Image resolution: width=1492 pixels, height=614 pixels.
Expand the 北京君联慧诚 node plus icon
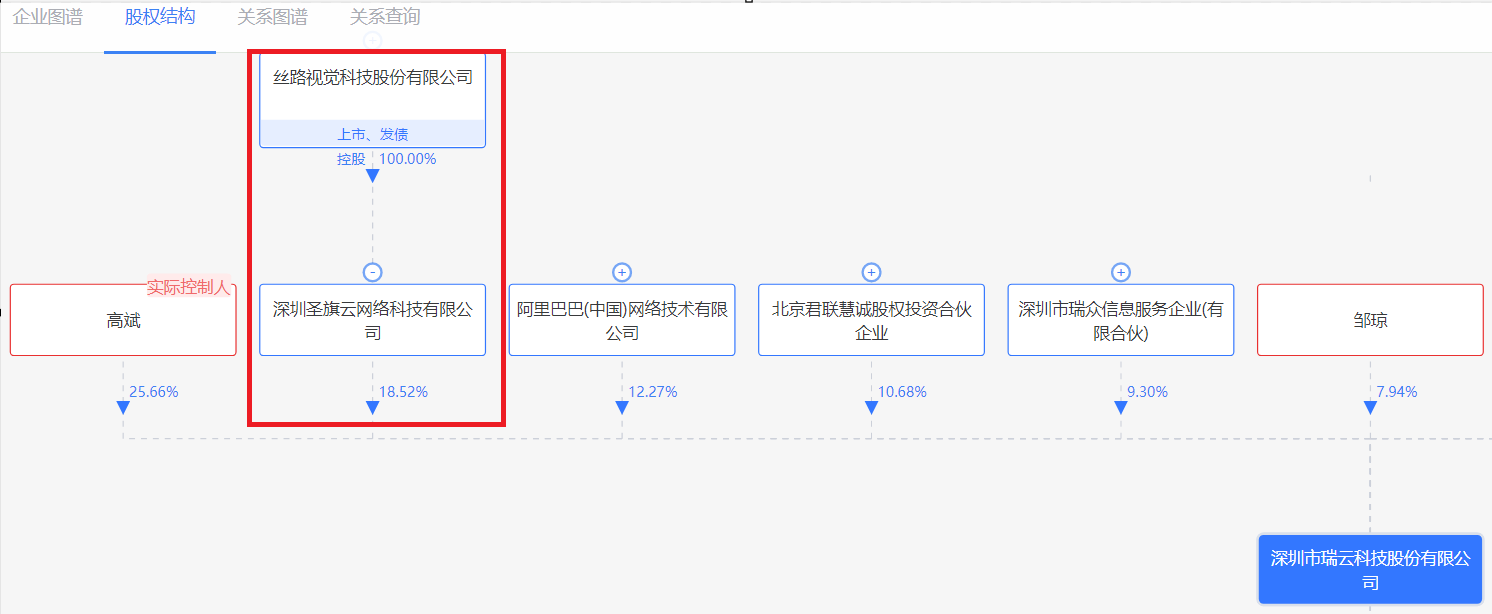871,271
